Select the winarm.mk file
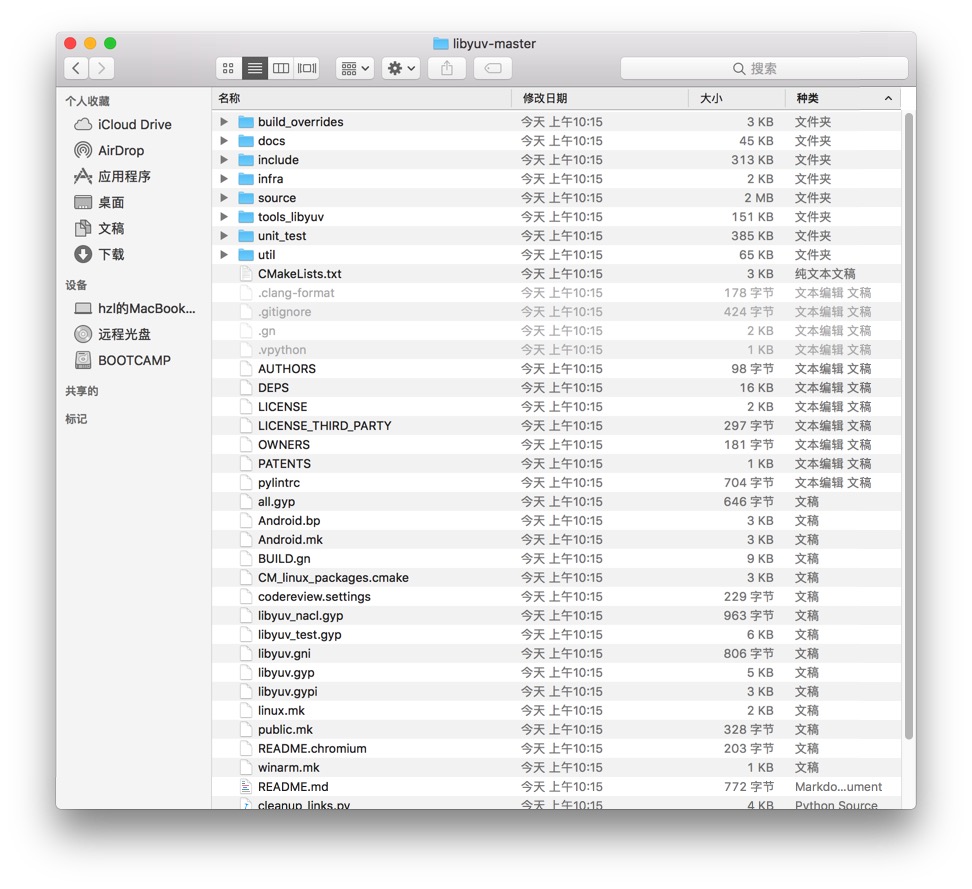This screenshot has height=889, width=972. pyautogui.click(x=556, y=767)
